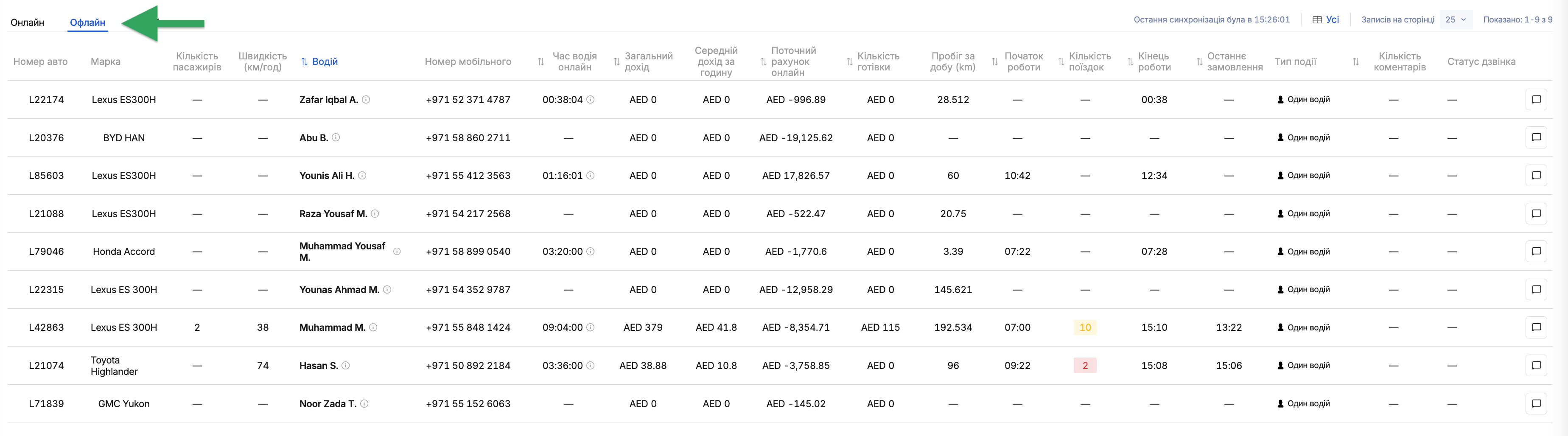Screen dimensions: 1568x436
Task: Click cash amount AED 115
Action: [880, 327]
